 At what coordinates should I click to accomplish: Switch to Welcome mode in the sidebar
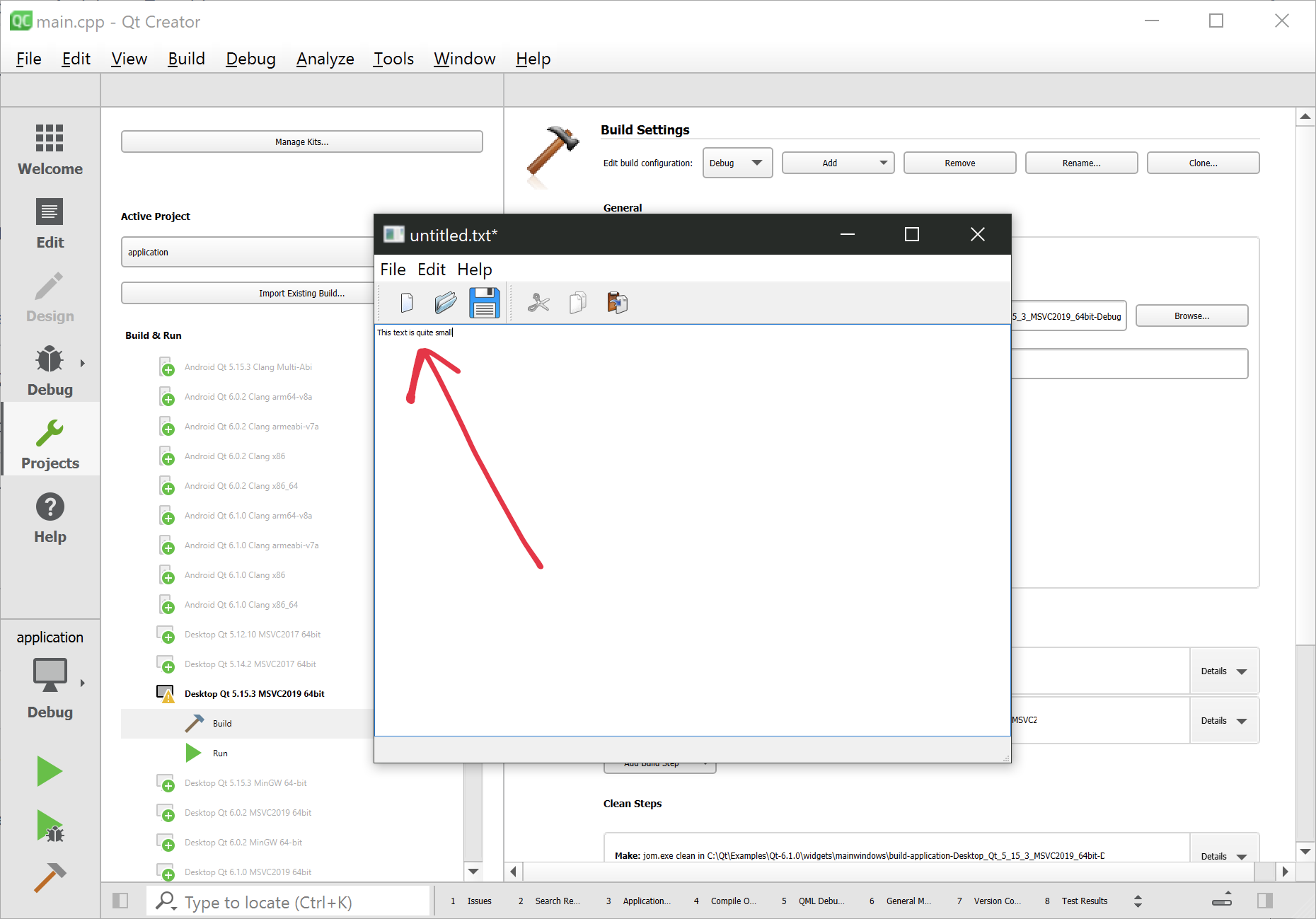pyautogui.click(x=50, y=149)
